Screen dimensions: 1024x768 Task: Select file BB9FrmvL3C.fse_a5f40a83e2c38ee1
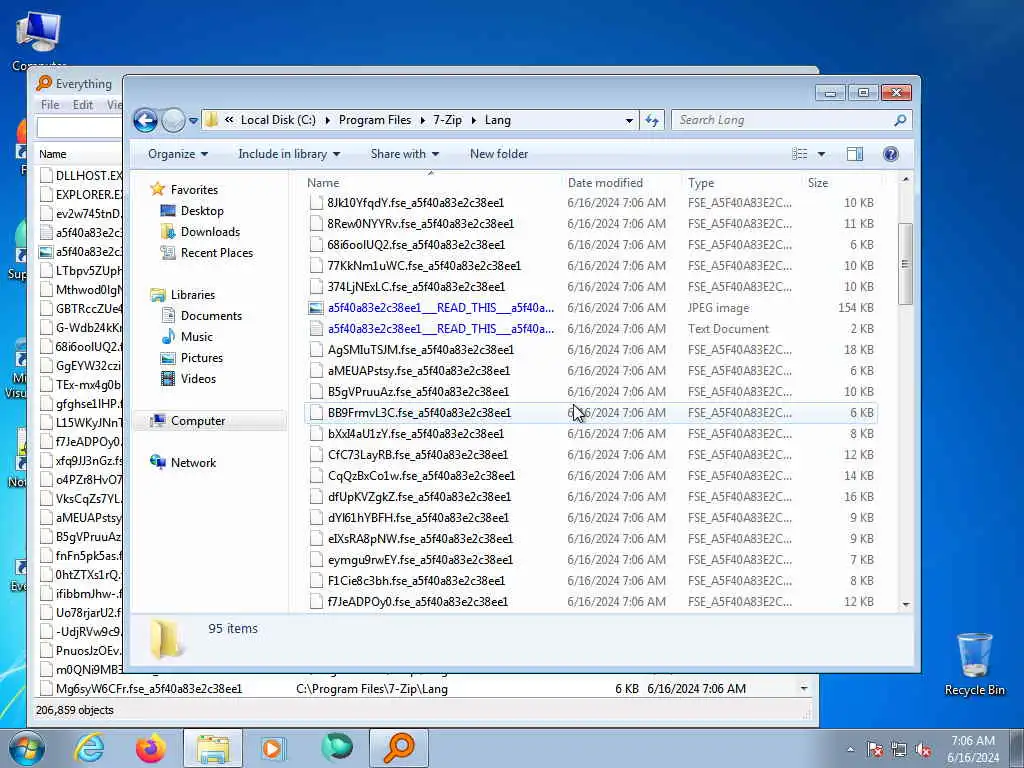[x=591, y=413]
